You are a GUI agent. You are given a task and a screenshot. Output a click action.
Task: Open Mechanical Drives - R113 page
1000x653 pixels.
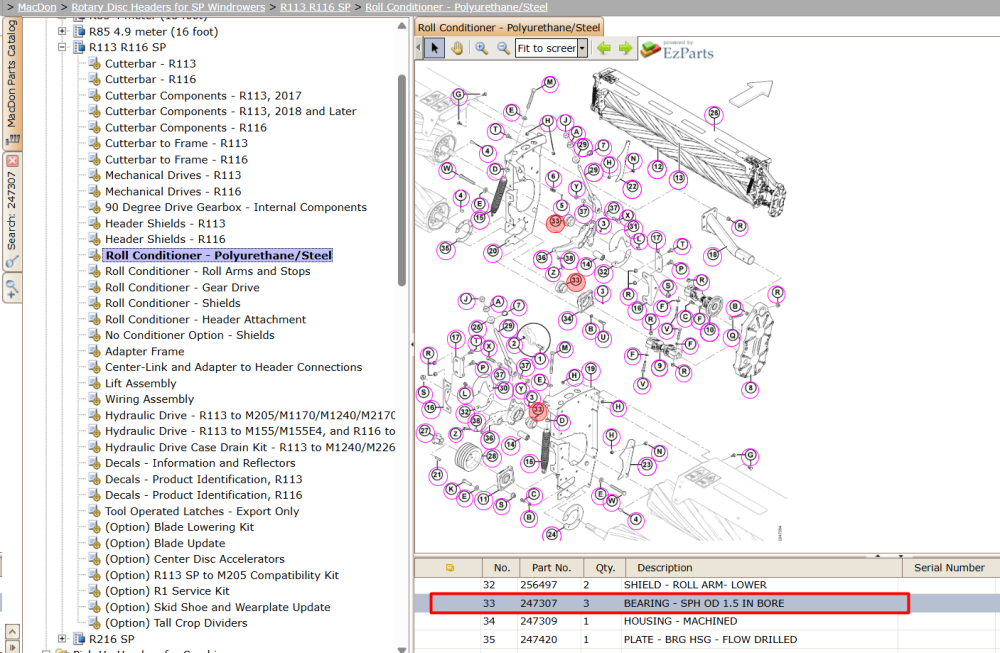tap(173, 175)
